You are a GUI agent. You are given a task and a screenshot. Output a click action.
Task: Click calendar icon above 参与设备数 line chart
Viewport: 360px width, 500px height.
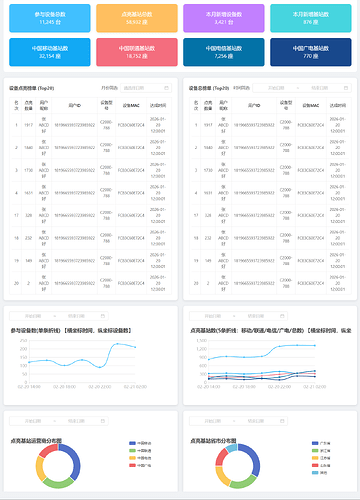pyautogui.click(x=103, y=316)
